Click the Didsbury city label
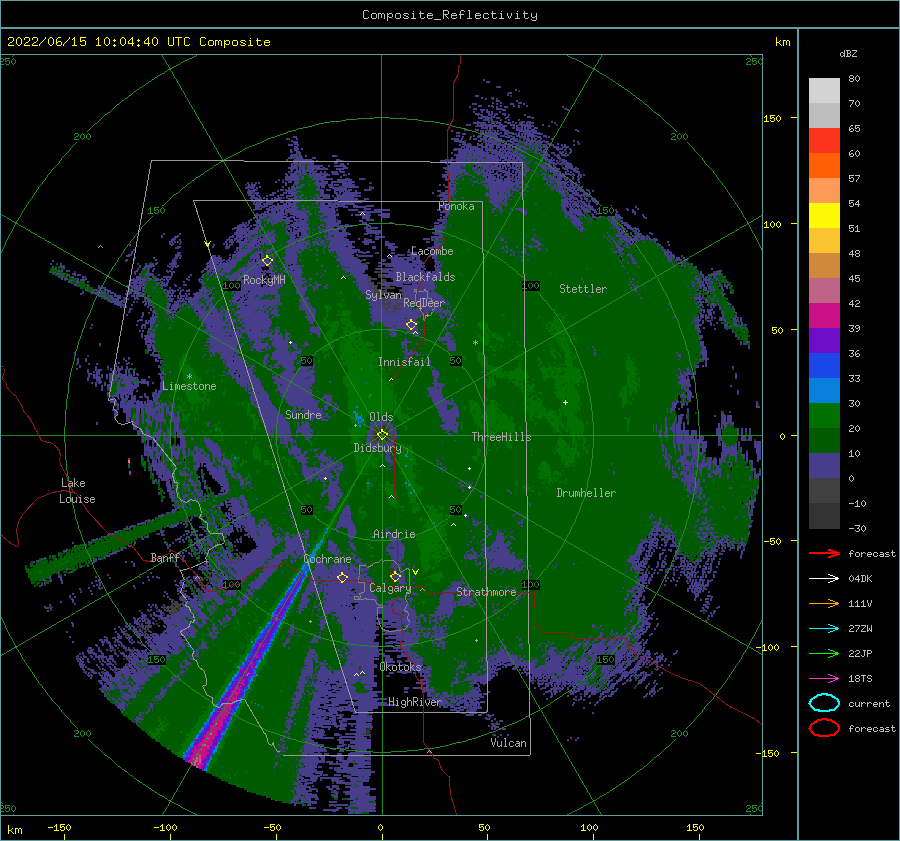The image size is (900, 841). pos(378,448)
